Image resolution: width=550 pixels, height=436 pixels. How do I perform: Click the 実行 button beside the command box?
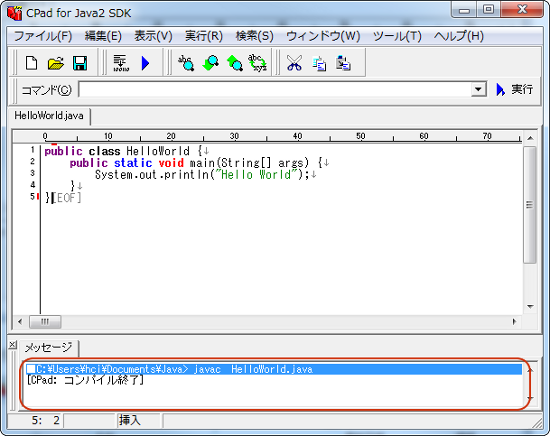coord(515,89)
